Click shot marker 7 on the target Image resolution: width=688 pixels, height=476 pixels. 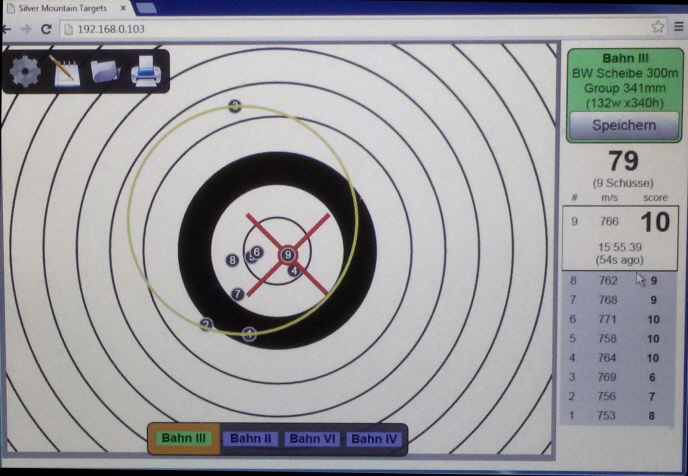pos(238,293)
